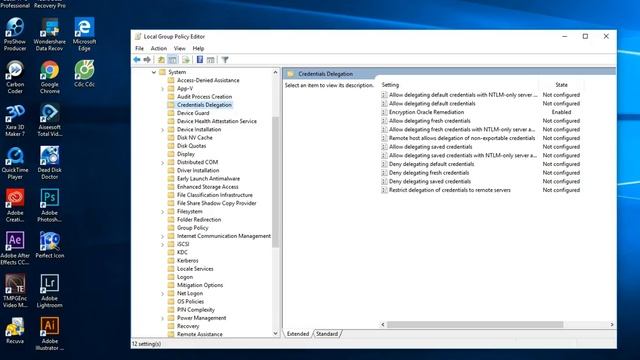
Task: Open the Action menu
Action: pos(159,48)
